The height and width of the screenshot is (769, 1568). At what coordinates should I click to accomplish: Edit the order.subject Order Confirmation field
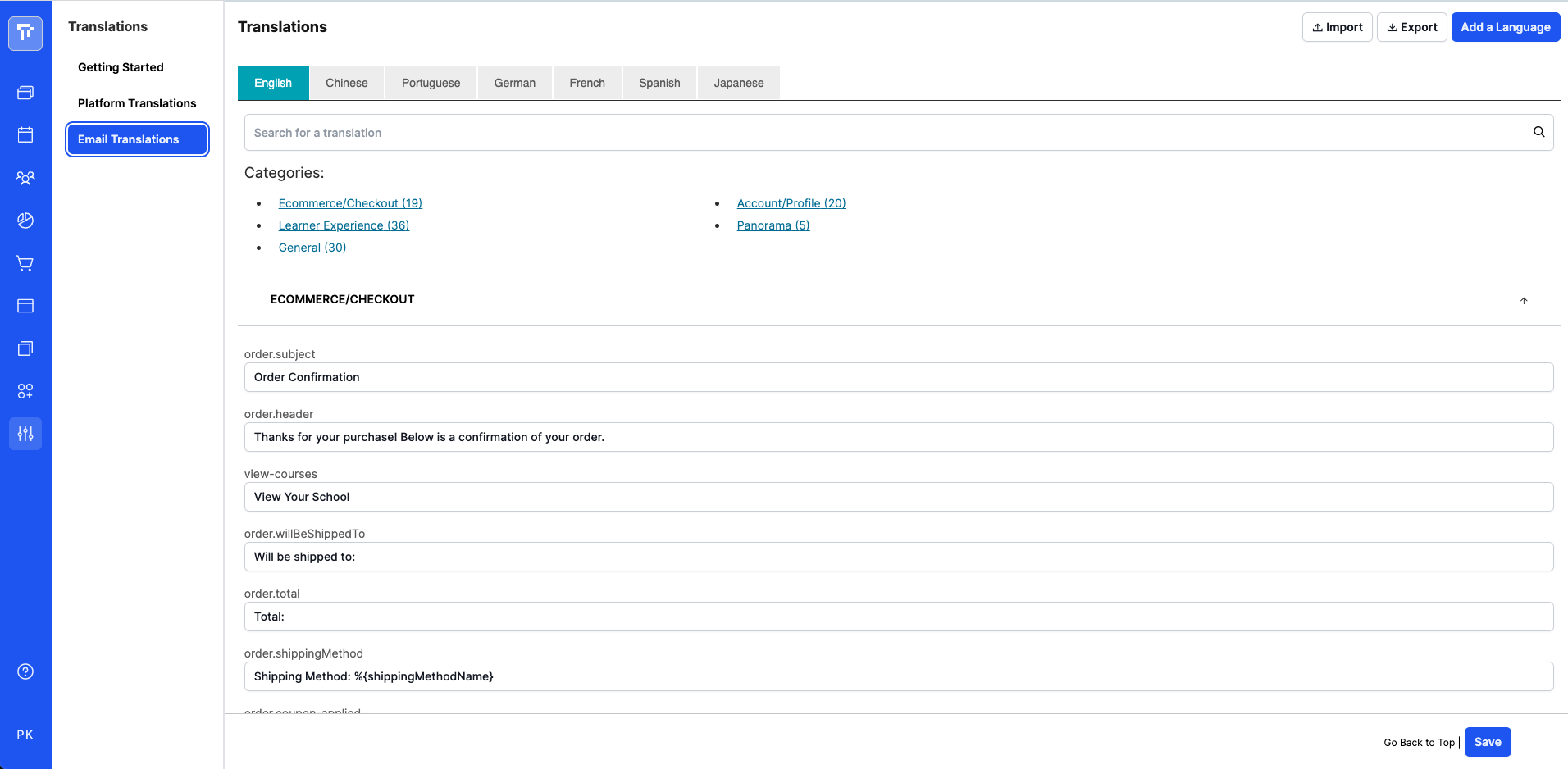click(x=899, y=377)
